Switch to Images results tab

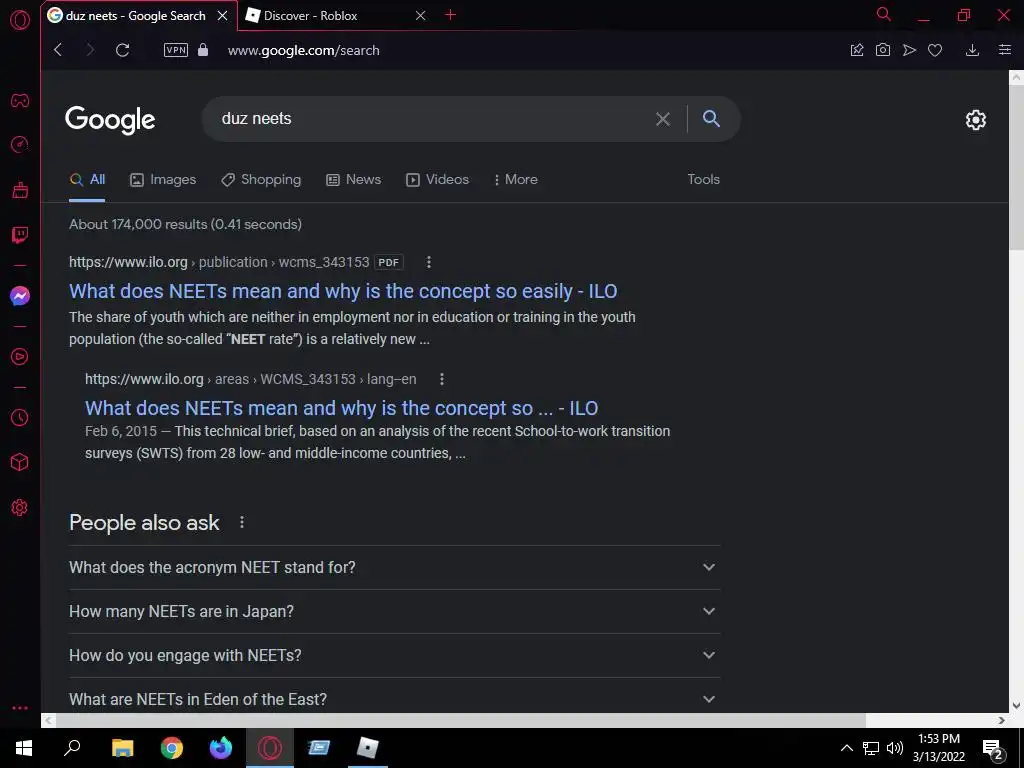(x=163, y=180)
